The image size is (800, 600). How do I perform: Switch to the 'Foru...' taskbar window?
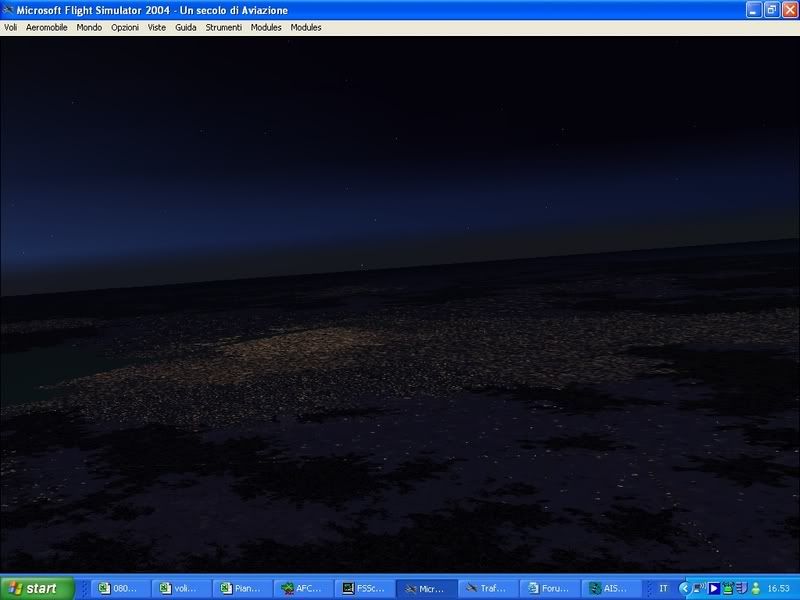[x=549, y=588]
